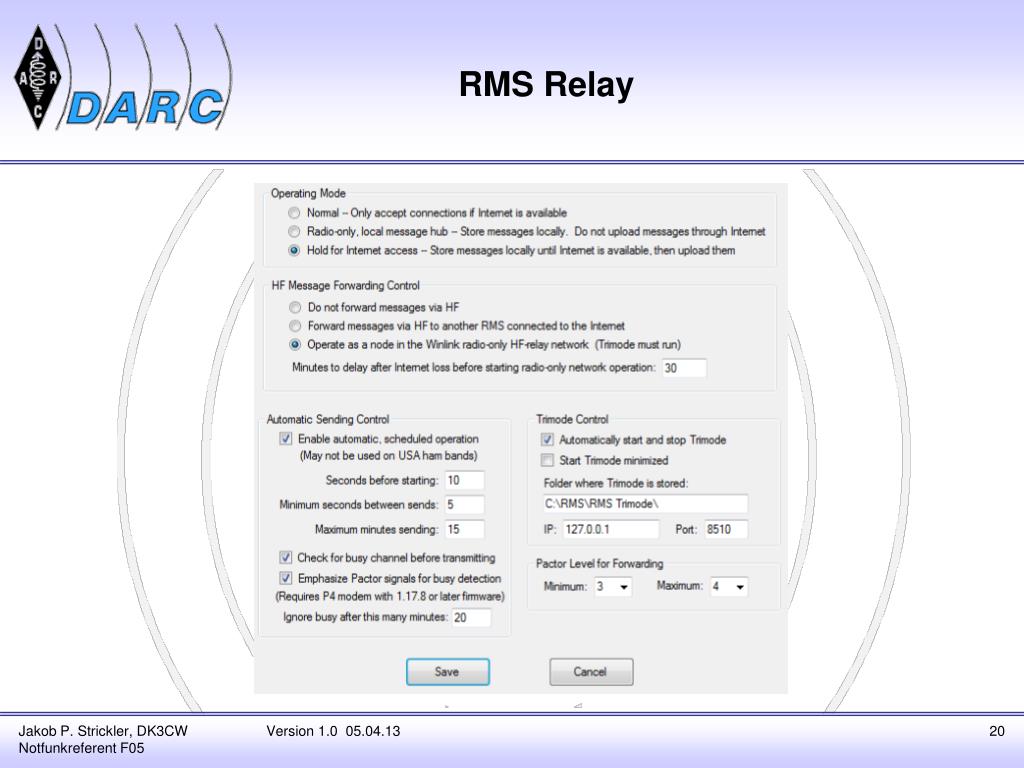1024x768 pixels.
Task: Click the RMS Relay slide title
Action: (546, 84)
